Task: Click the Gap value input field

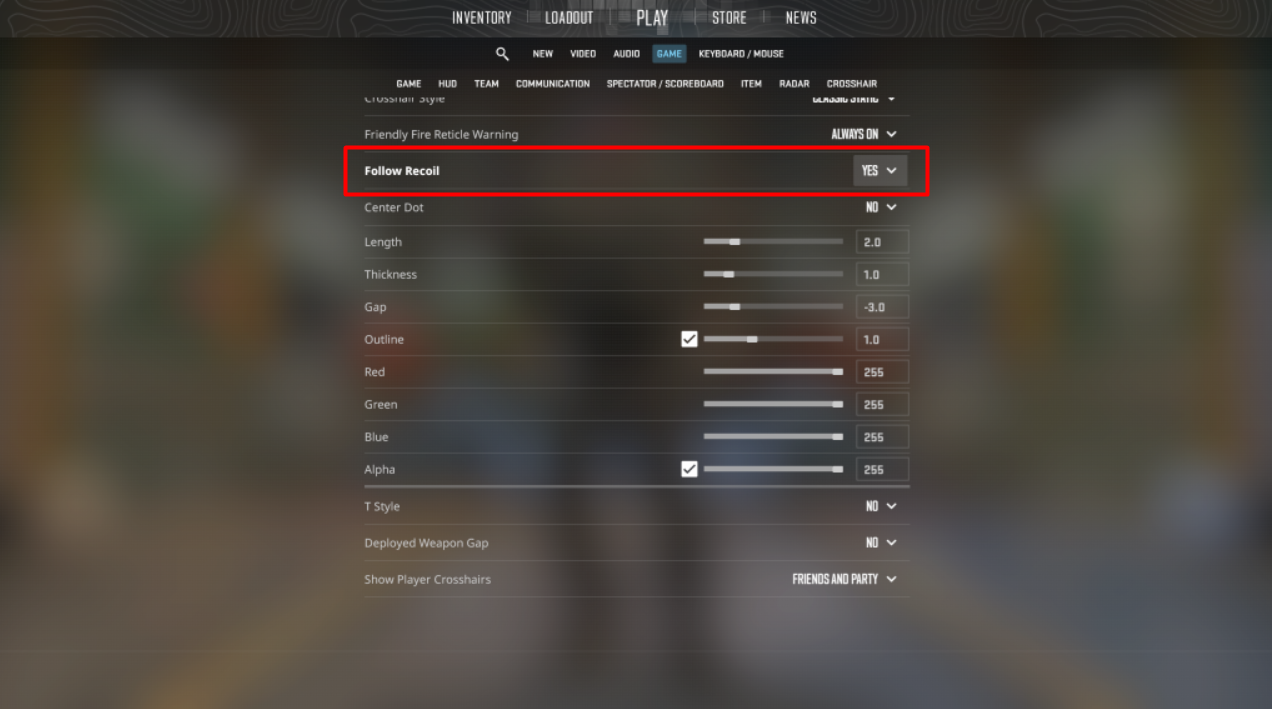Action: [882, 307]
